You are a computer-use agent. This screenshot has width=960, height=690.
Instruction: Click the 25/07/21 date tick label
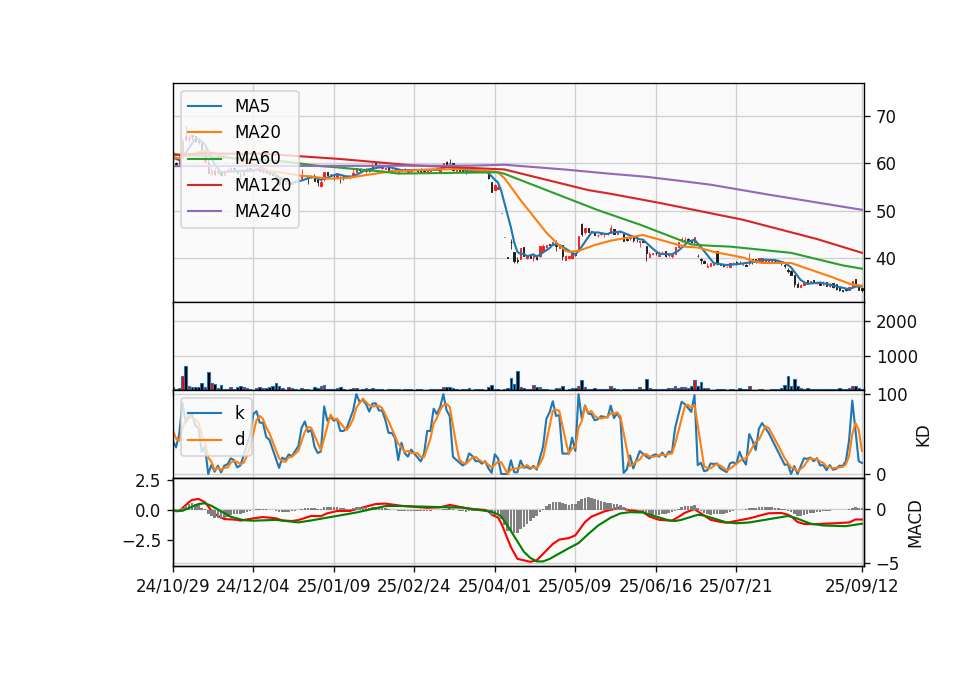tap(735, 586)
